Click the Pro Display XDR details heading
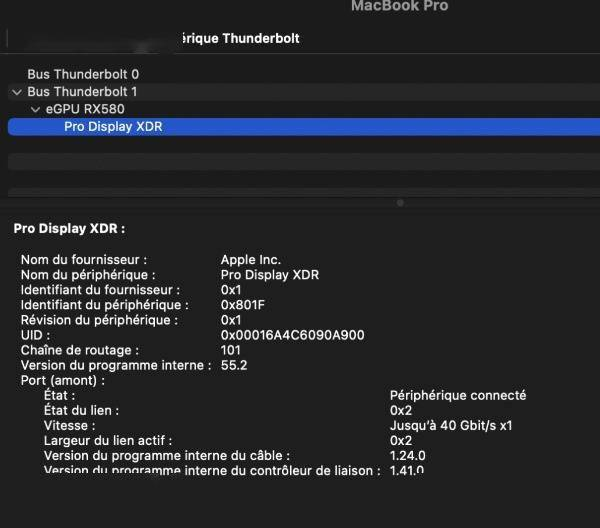 pyautogui.click(x=69, y=228)
